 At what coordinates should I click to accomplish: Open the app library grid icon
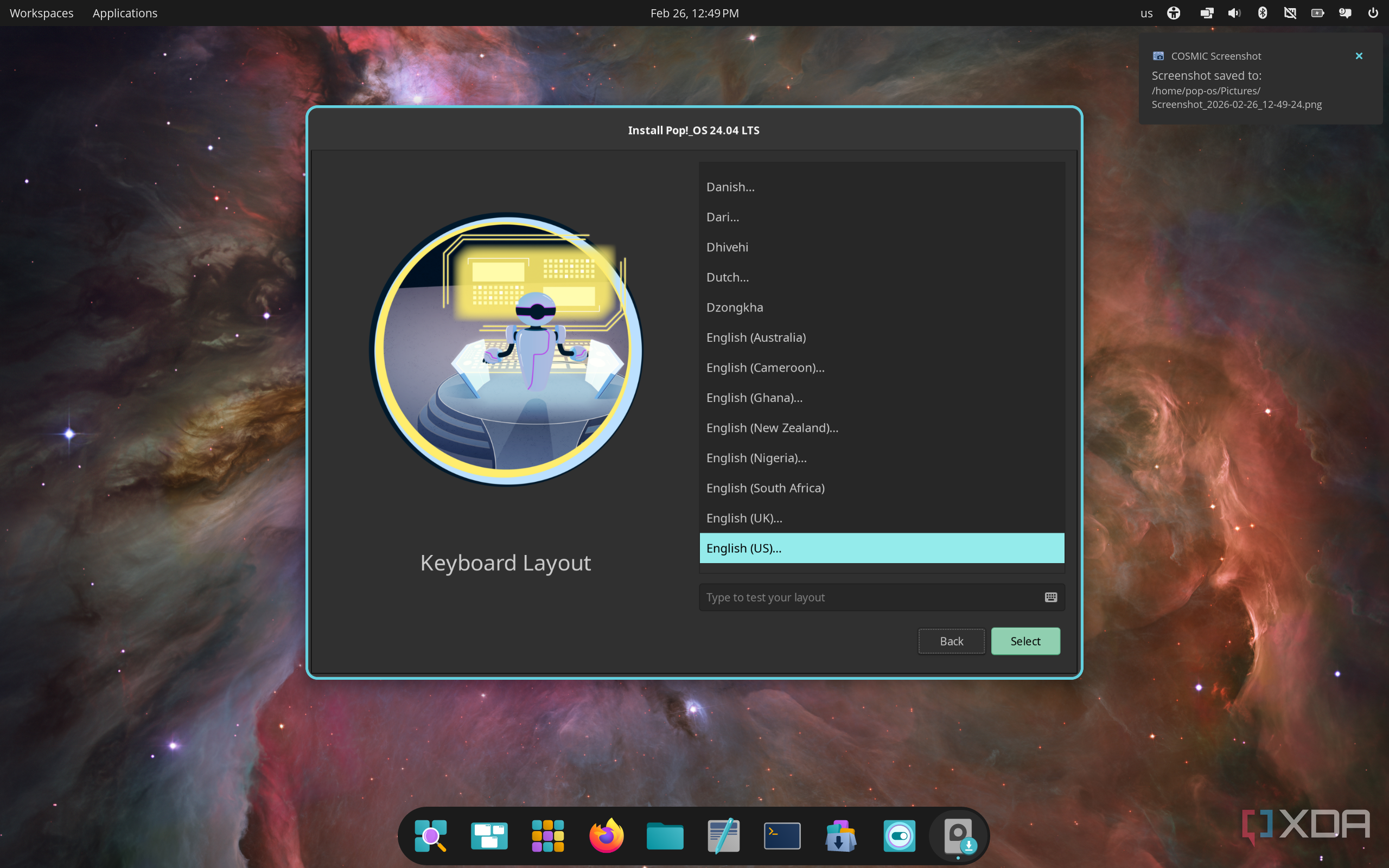point(547,835)
